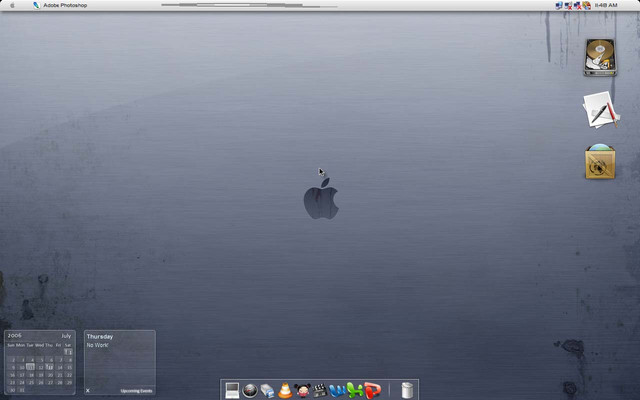
Task: Select date 4 in the calendar
Action: coord(32,360)
